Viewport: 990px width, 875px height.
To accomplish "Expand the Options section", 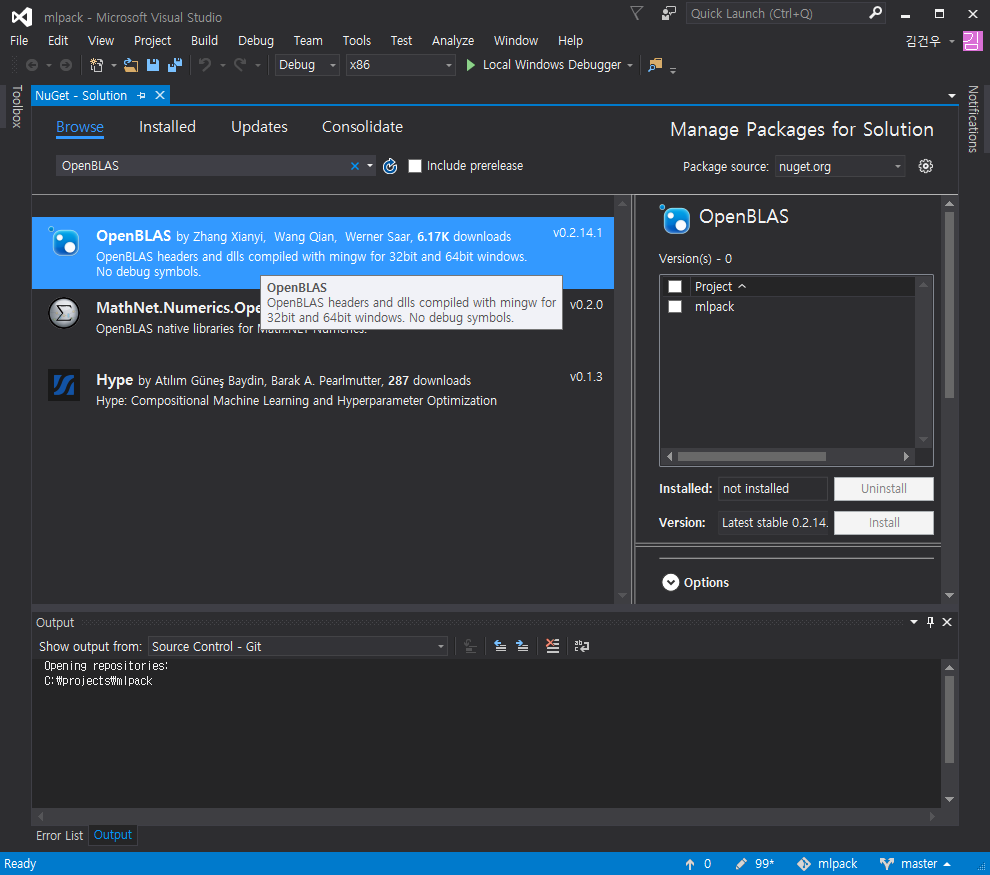I will coord(668,582).
